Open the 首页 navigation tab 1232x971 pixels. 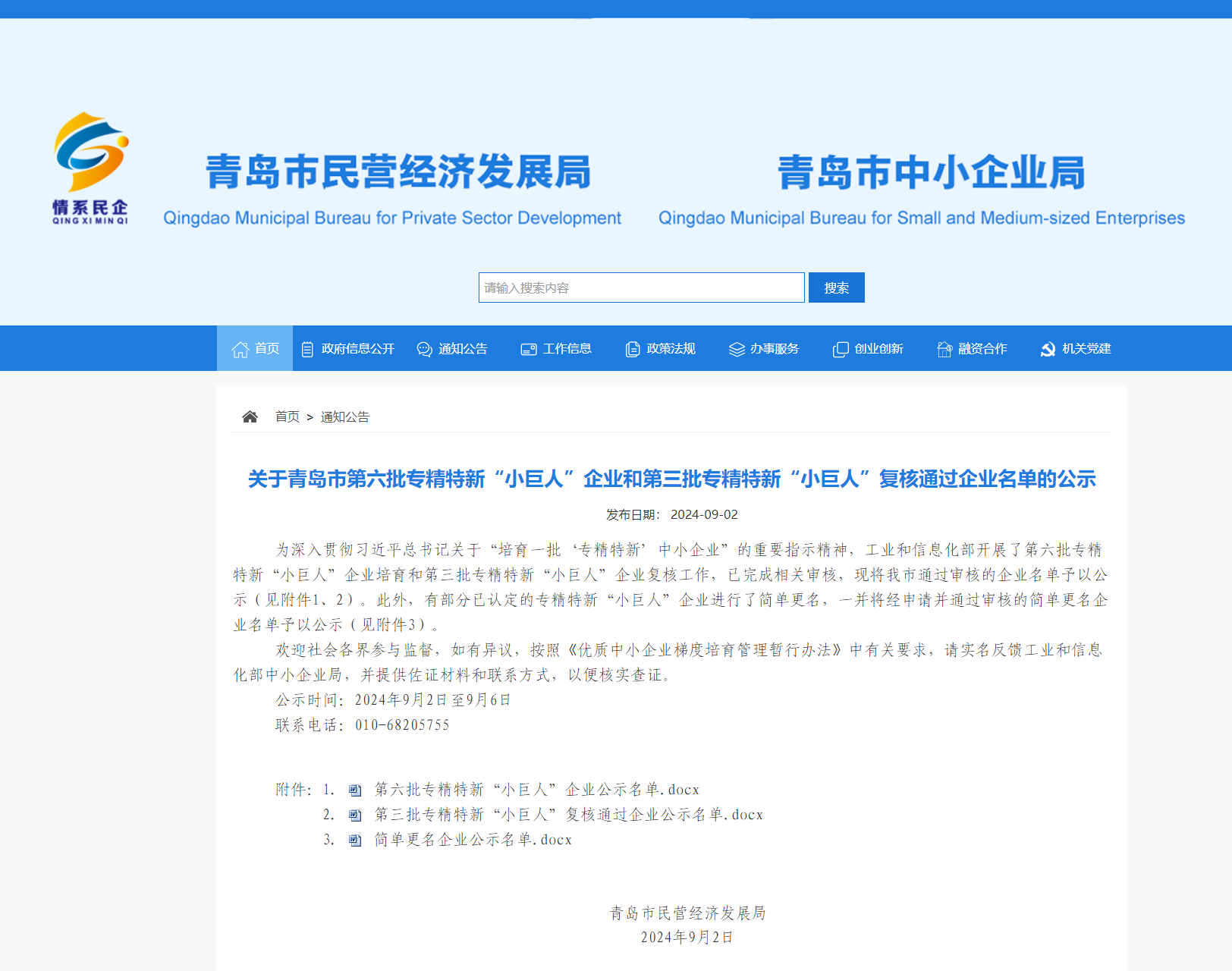tap(255, 348)
